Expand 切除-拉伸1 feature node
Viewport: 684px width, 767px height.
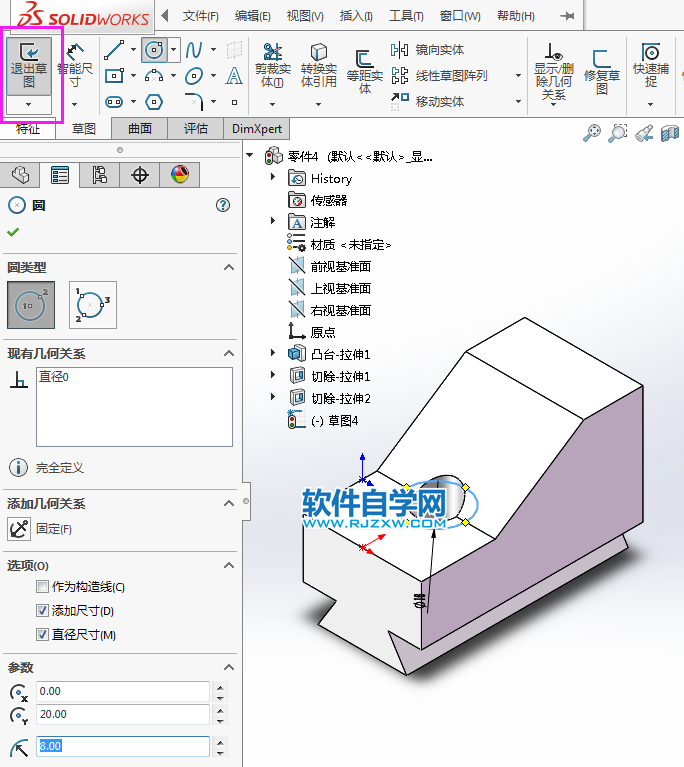273,375
